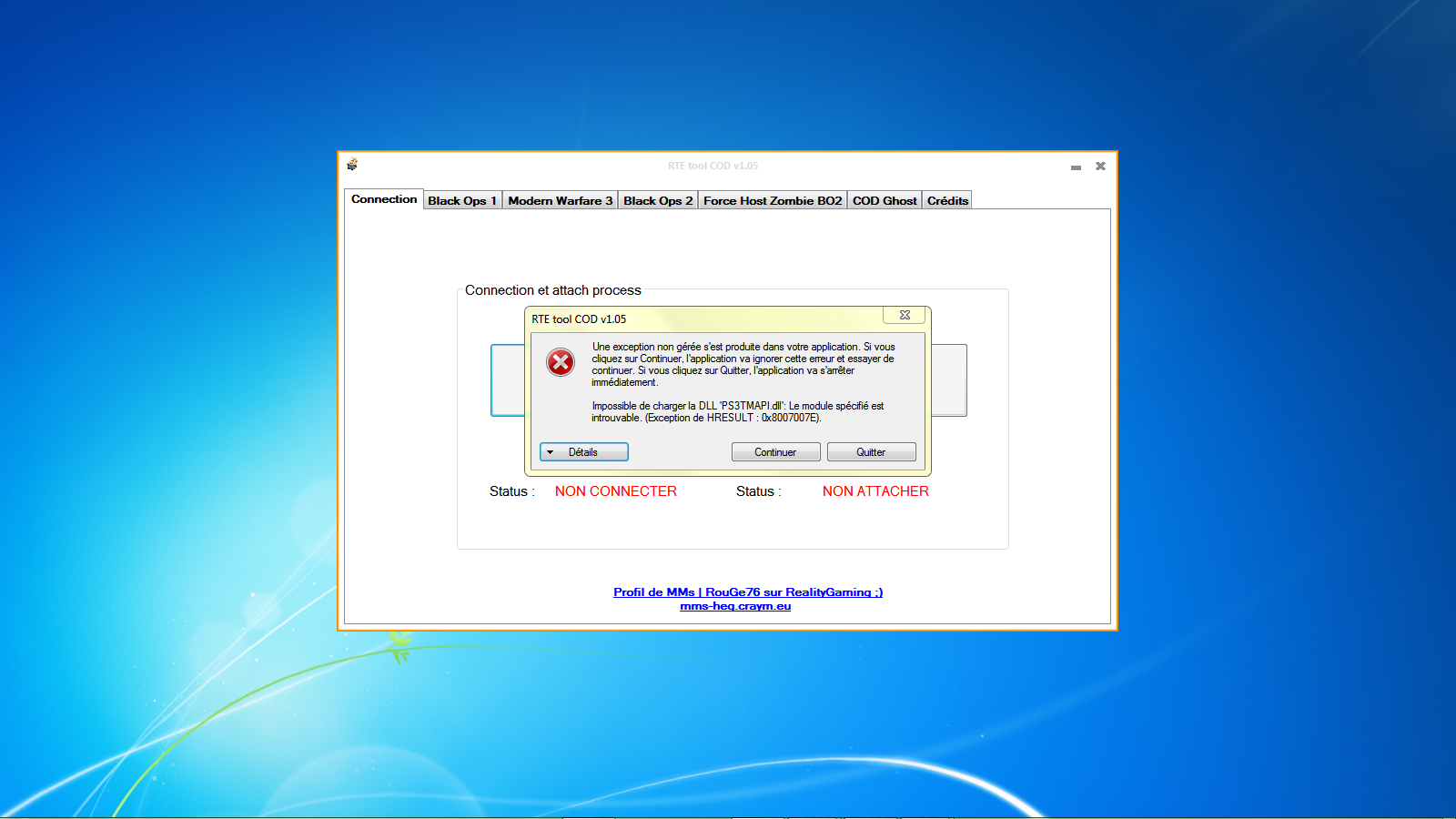The image size is (1456, 819).
Task: Click the NON CONNECTER status text
Action: click(x=616, y=491)
